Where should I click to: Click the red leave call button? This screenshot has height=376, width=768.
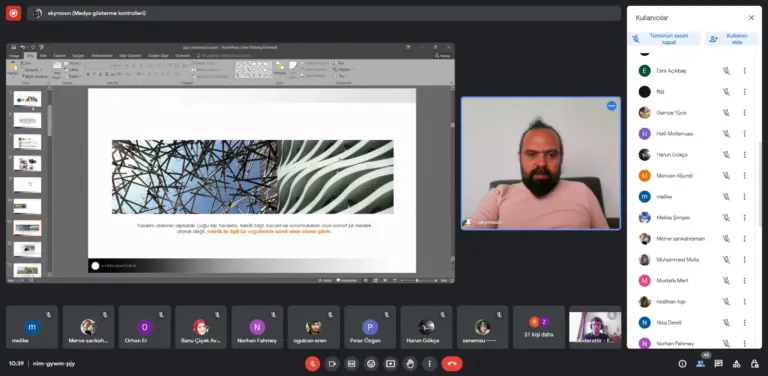click(452, 364)
